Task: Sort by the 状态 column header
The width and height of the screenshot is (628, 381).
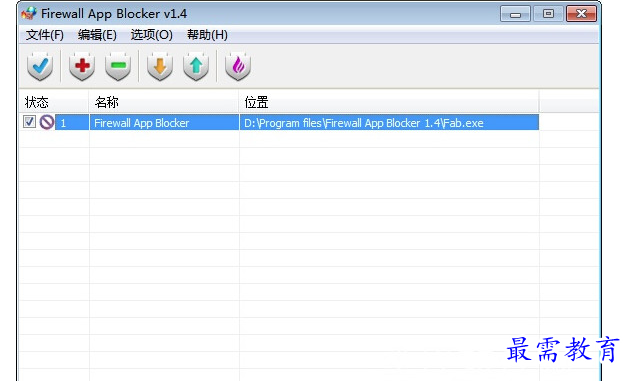Action: coord(54,102)
